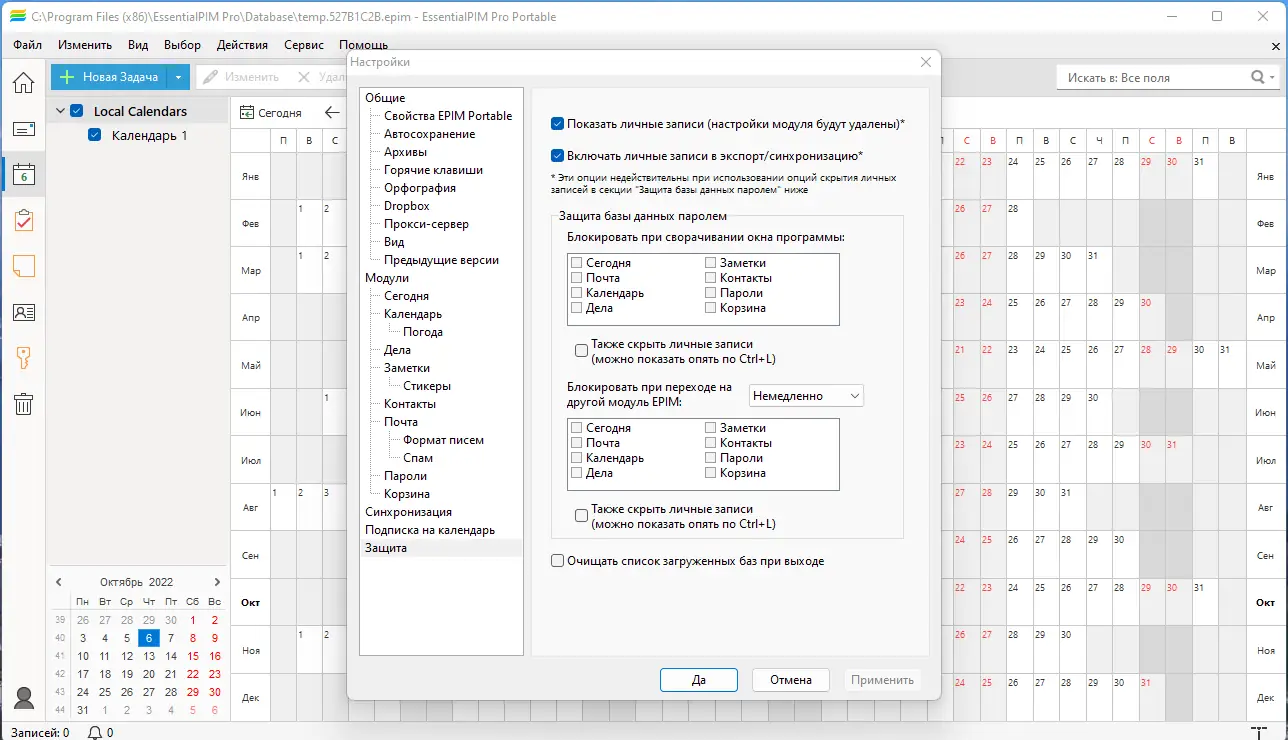
Task: Go to next month in mini calendar
Action: click(217, 582)
